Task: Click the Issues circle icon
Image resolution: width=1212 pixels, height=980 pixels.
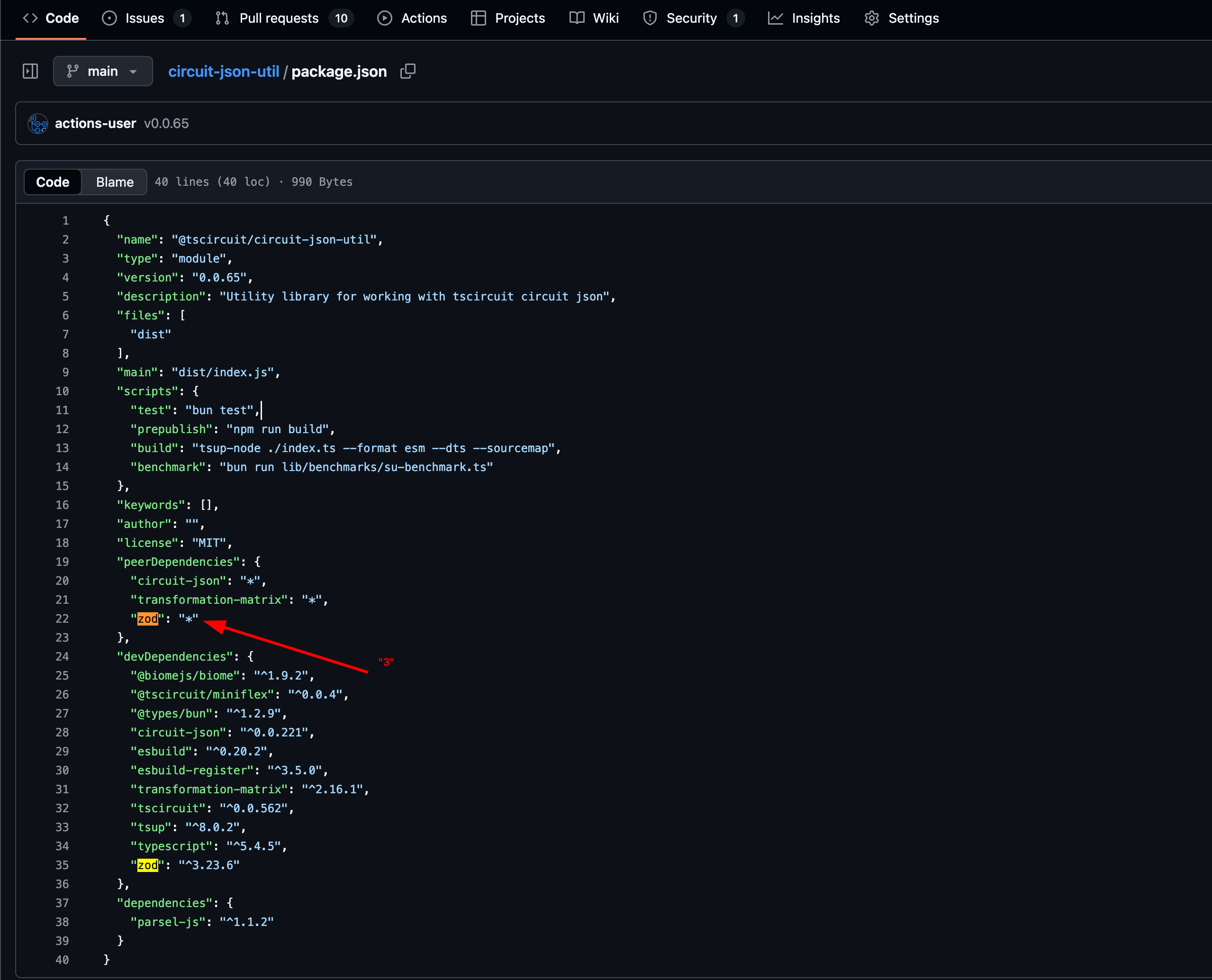Action: (x=109, y=18)
